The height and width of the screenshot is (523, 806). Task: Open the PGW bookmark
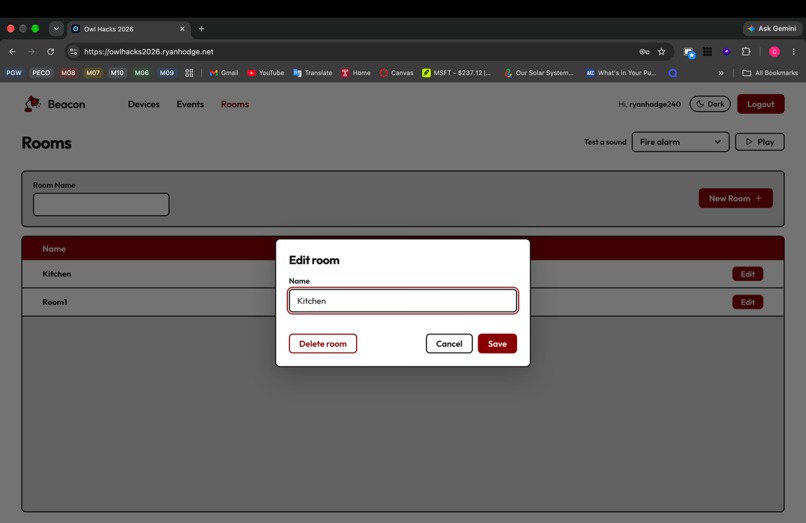point(14,73)
